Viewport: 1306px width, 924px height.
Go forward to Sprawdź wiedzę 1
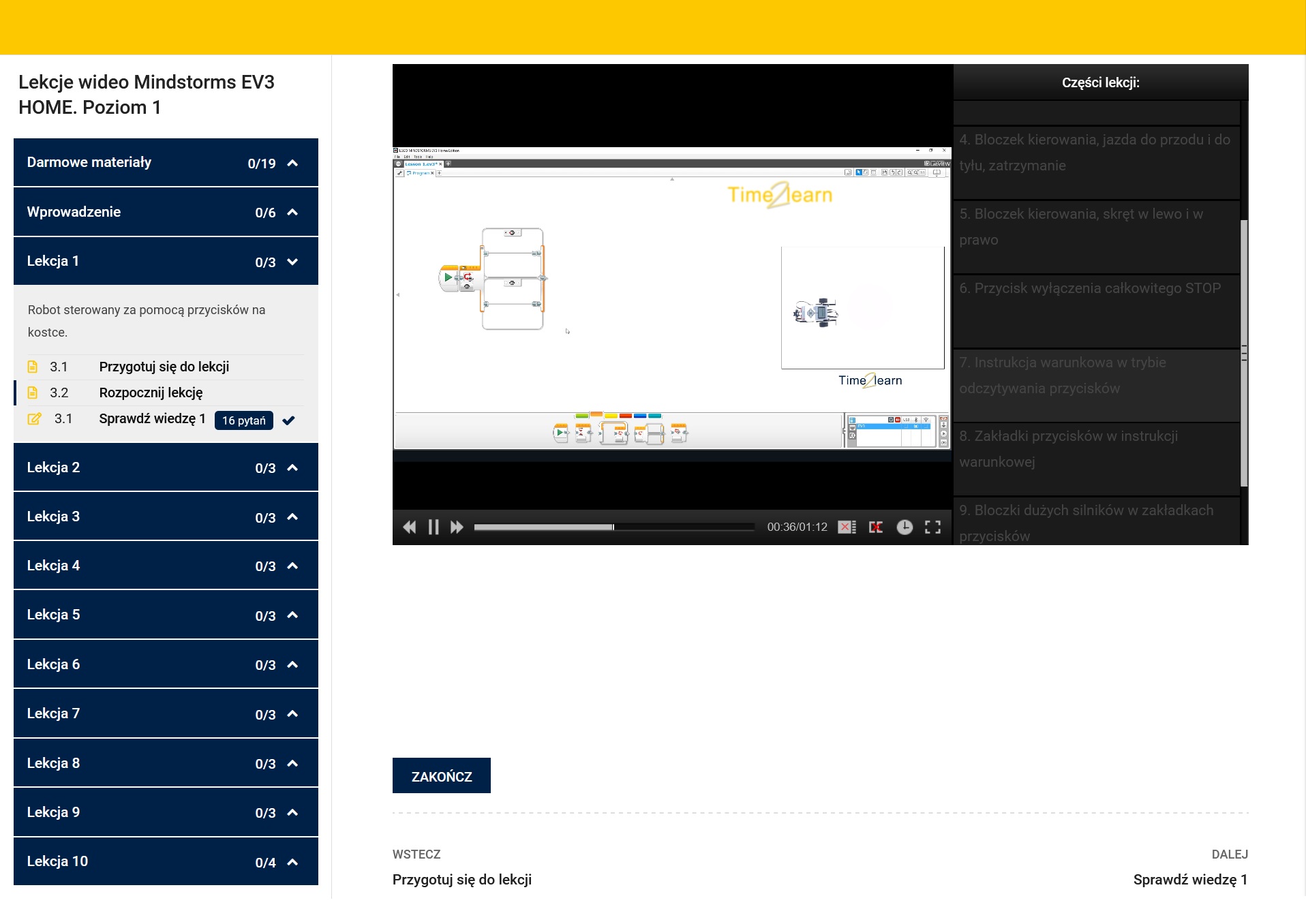tap(1190, 880)
